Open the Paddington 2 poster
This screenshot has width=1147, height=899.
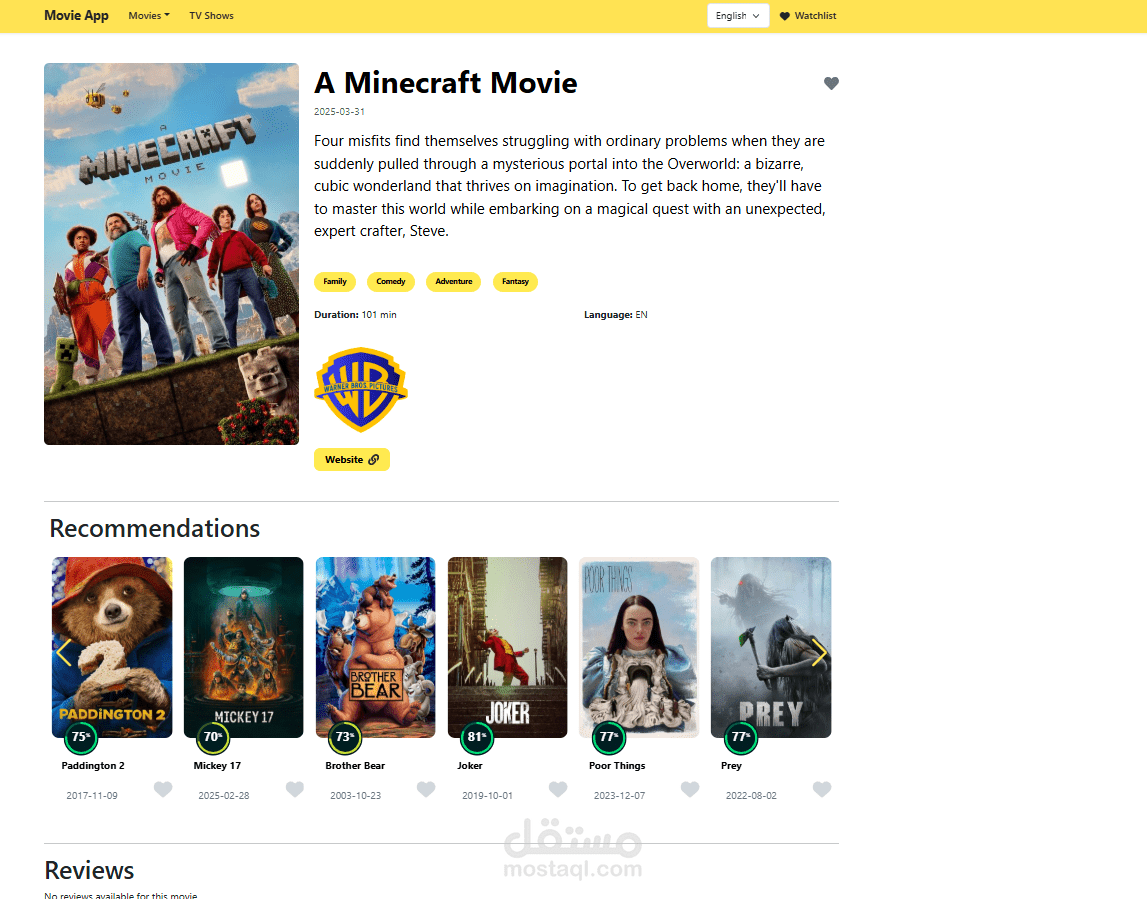point(112,647)
